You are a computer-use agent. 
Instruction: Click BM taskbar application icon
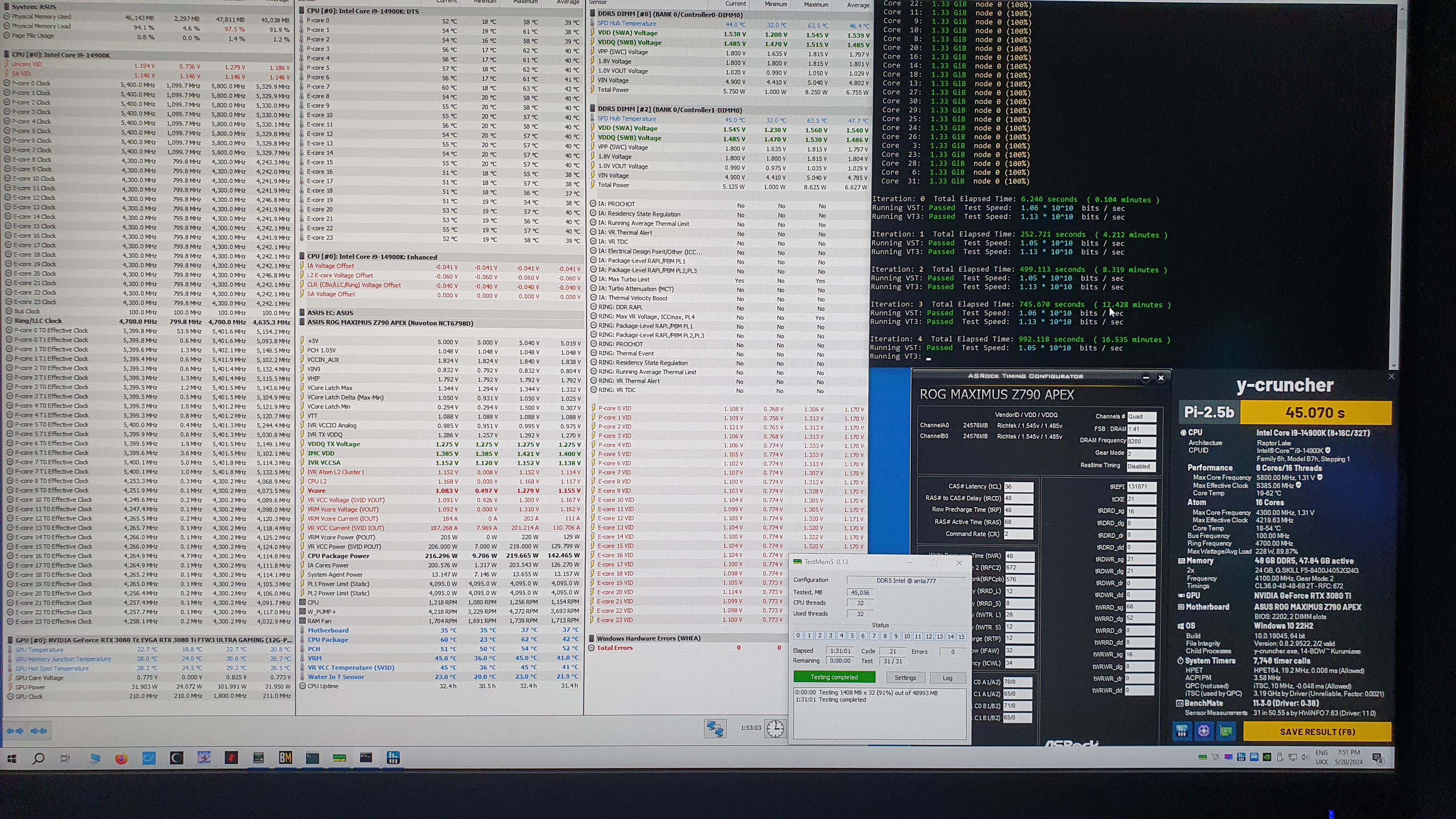pyautogui.click(x=285, y=758)
